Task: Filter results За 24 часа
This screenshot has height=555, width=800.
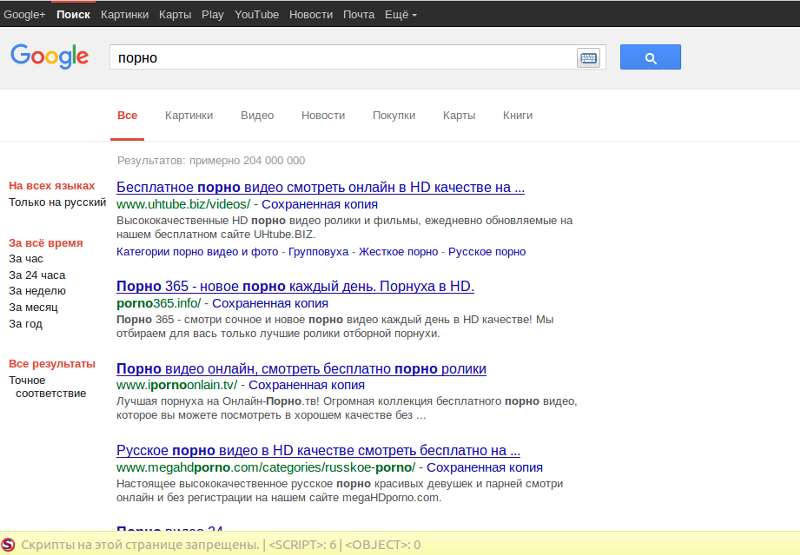Action: (x=37, y=275)
